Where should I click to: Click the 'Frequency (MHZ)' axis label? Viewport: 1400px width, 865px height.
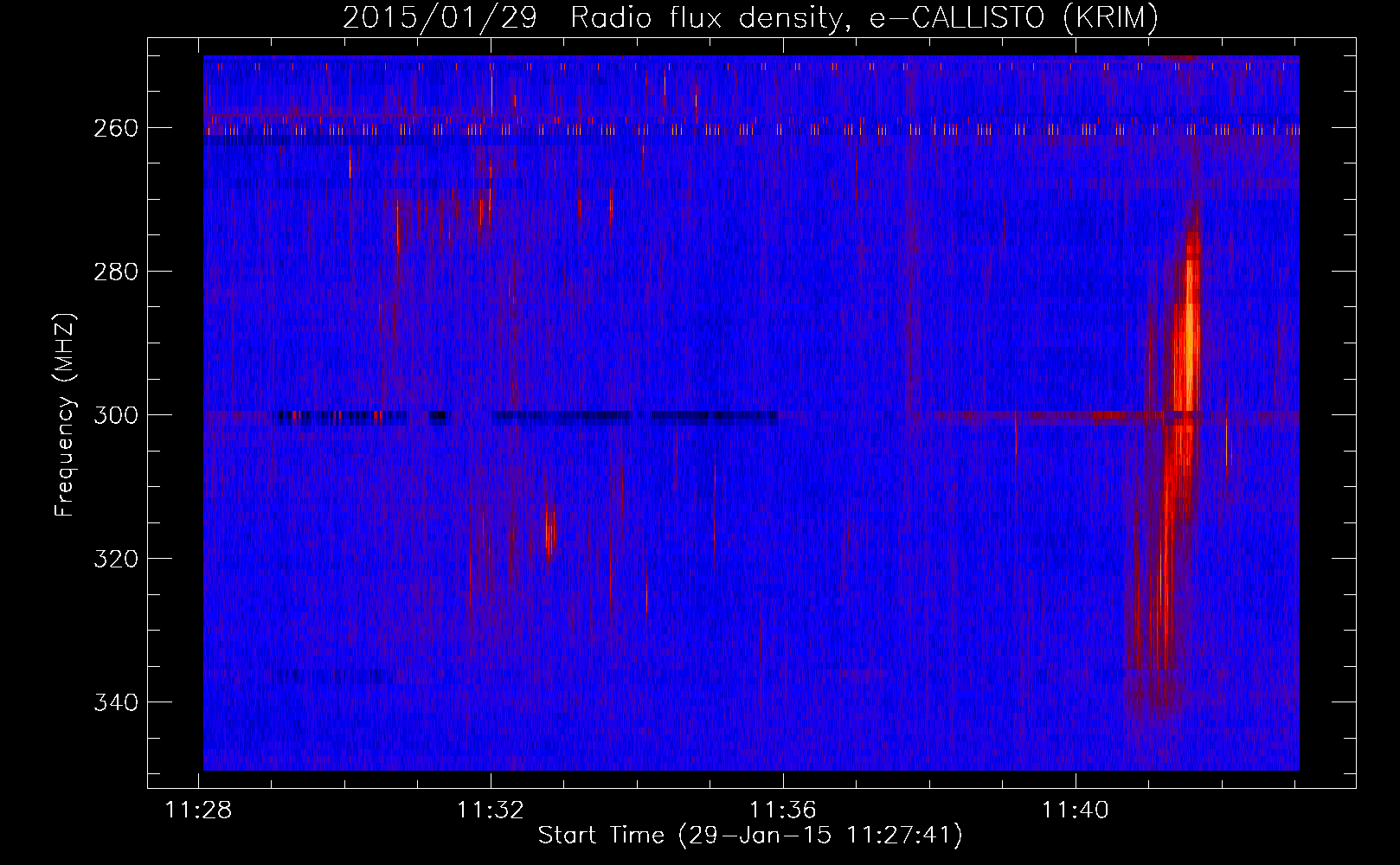point(65,415)
